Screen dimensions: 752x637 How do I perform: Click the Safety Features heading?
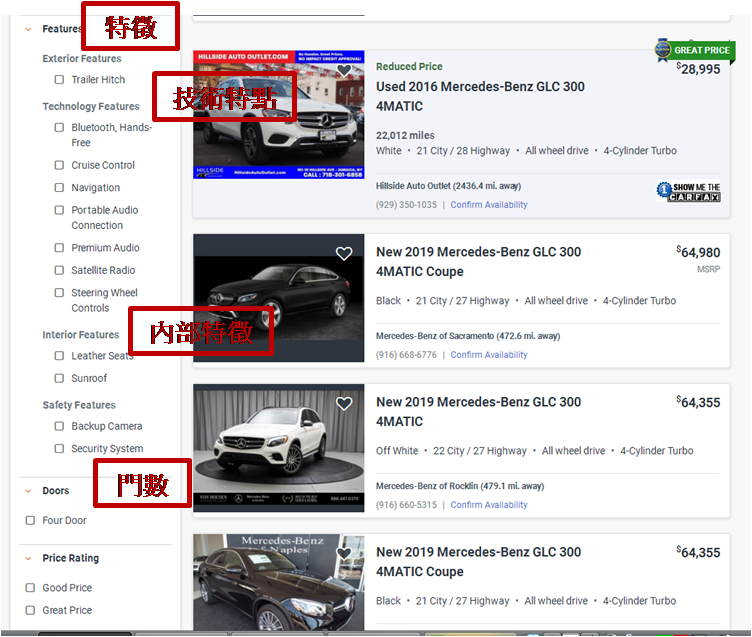(x=79, y=405)
